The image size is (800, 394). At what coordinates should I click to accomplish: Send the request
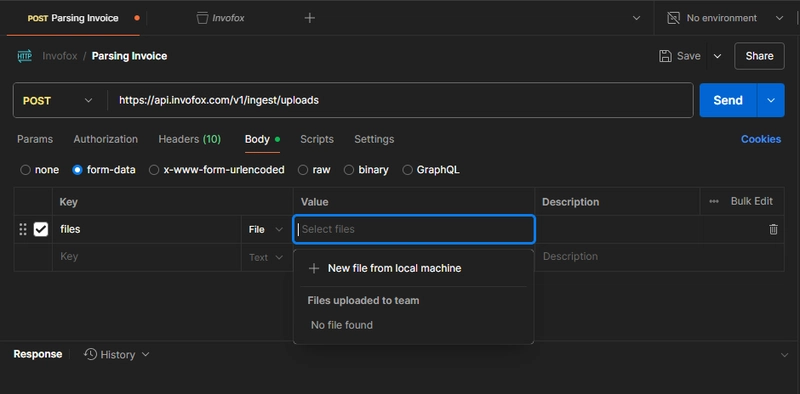728,100
